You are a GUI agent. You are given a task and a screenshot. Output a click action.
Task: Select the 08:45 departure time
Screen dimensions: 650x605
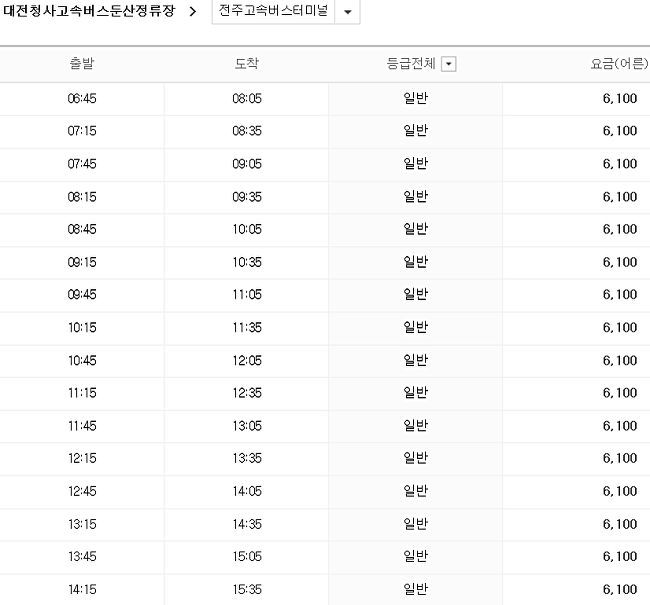click(82, 229)
